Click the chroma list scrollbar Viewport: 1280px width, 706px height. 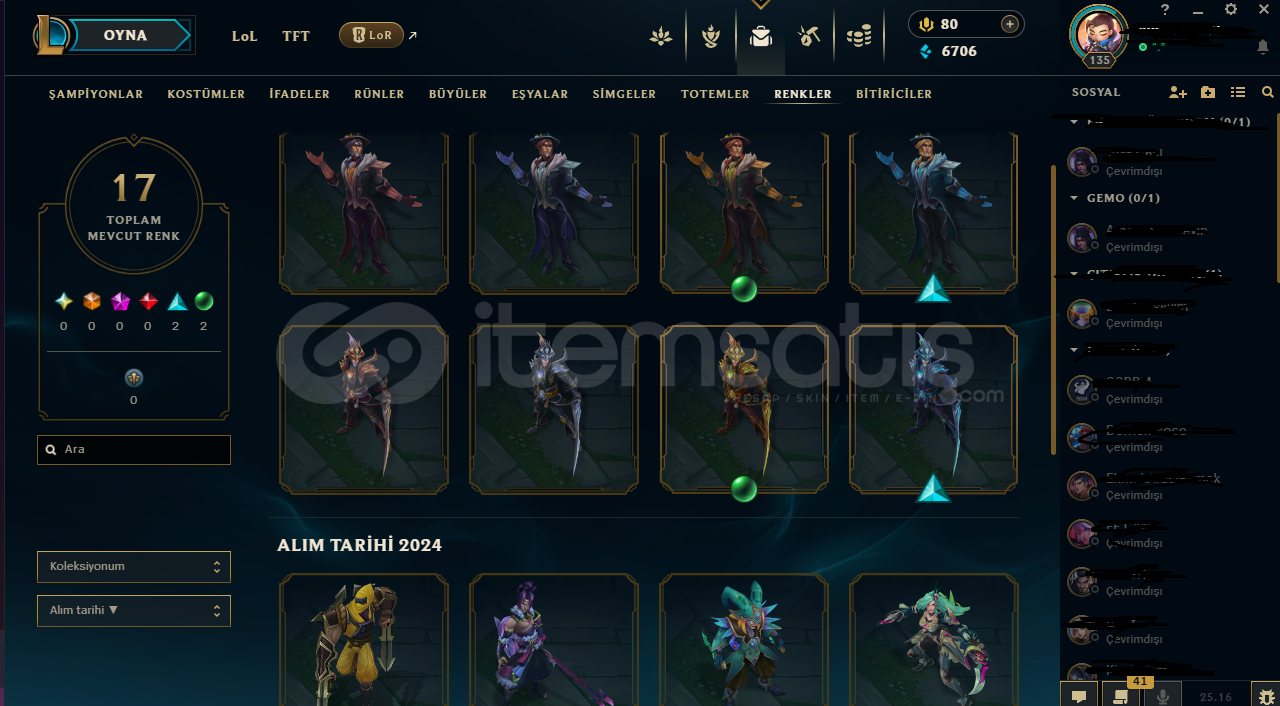(1052, 310)
